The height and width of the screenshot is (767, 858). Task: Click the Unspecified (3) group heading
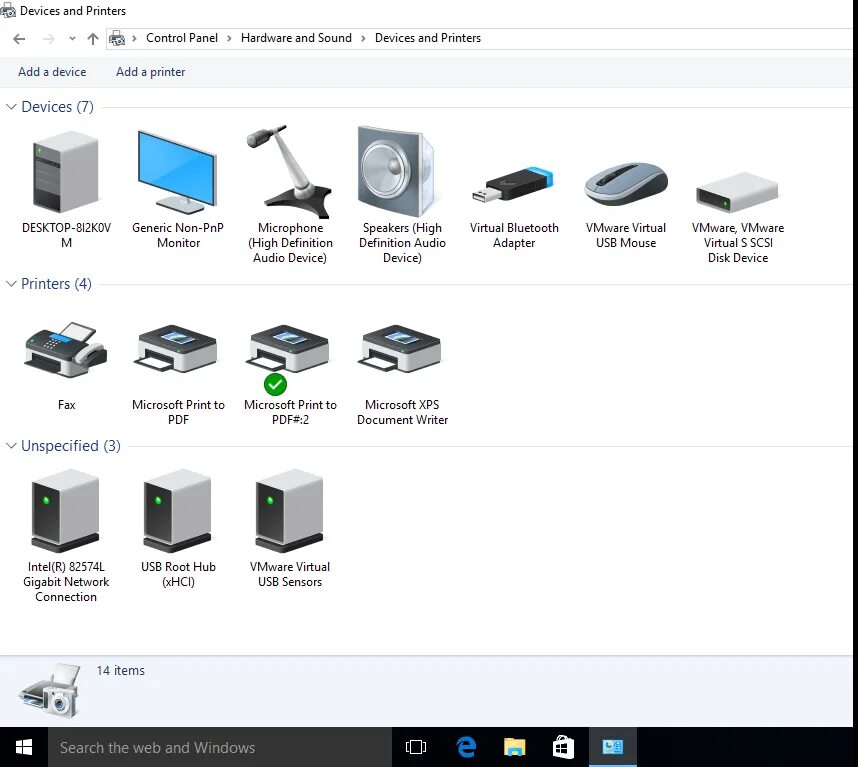71,446
